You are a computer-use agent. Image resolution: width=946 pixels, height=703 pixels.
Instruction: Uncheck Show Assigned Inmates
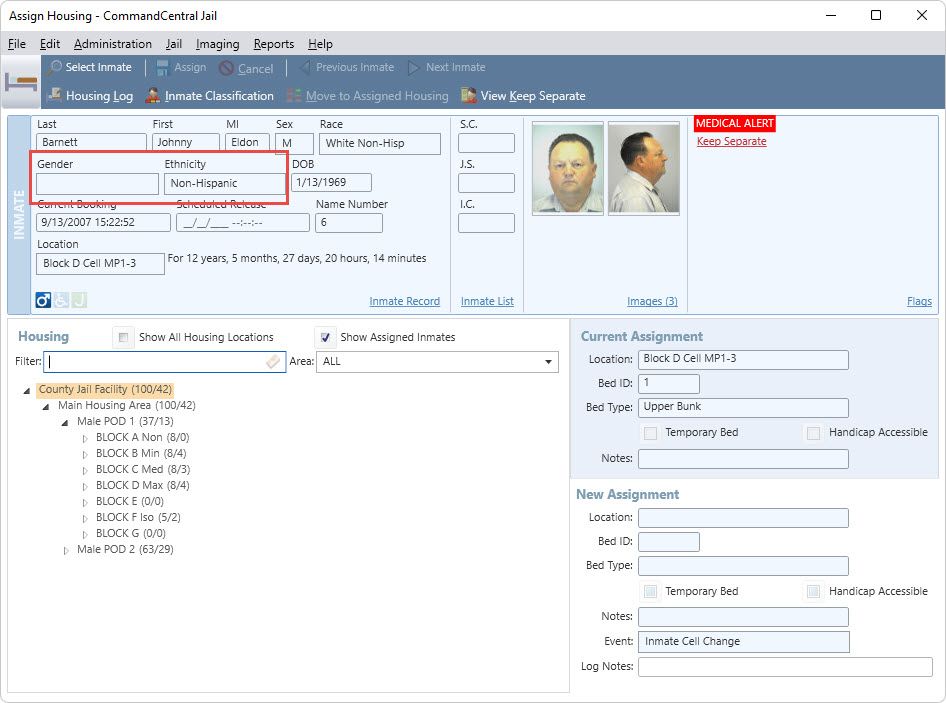point(324,338)
